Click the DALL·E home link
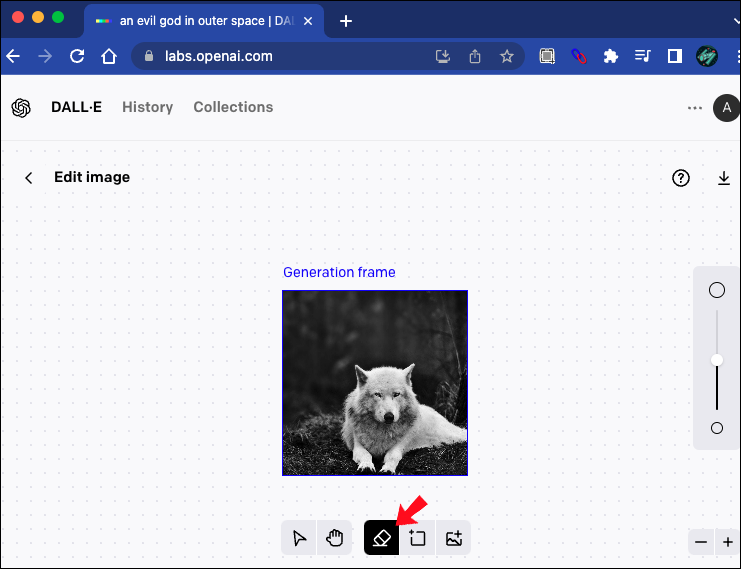The width and height of the screenshot is (741, 569). click(x=76, y=107)
